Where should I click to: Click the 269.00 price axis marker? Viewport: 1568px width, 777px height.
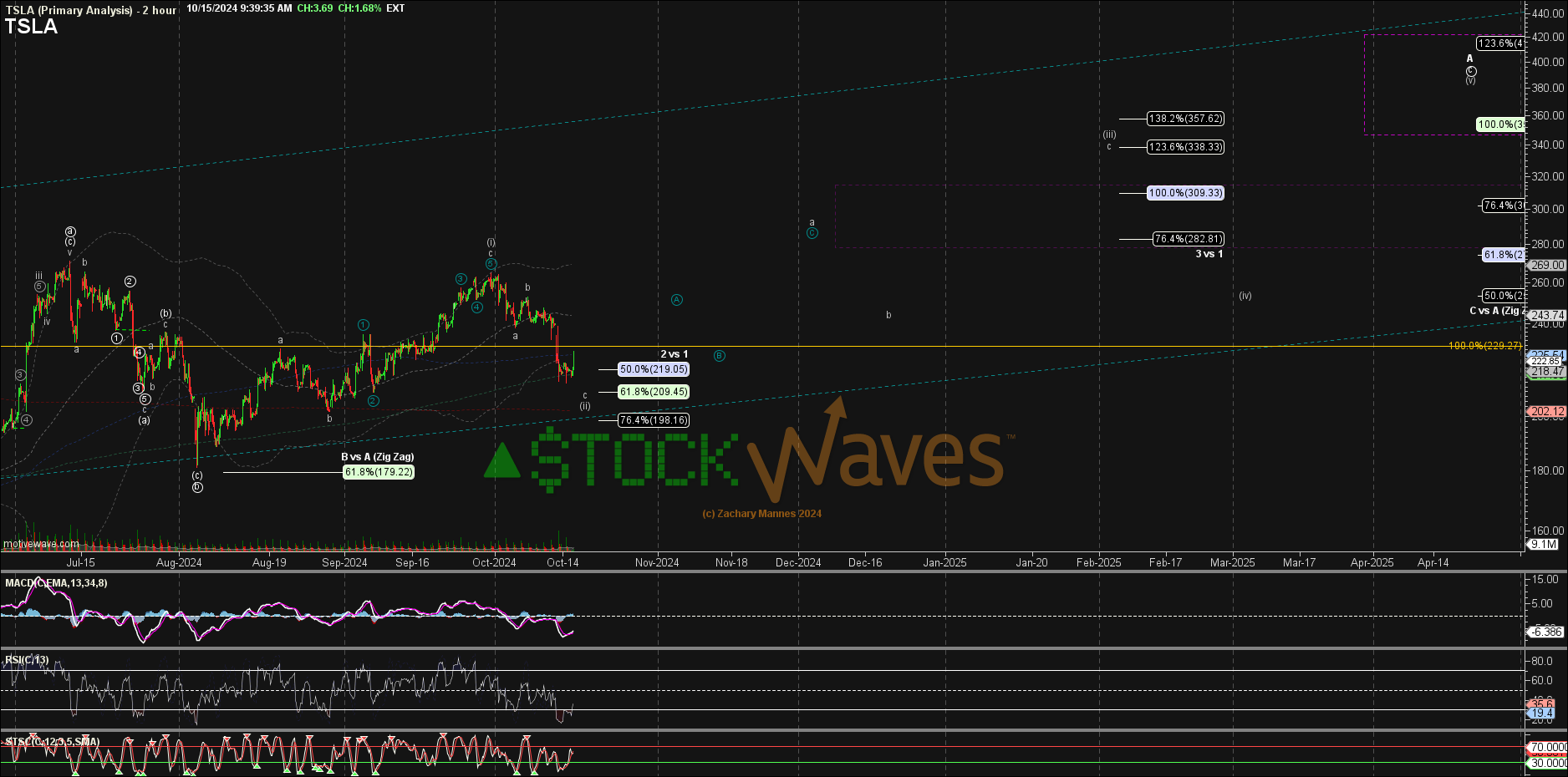1547,265
